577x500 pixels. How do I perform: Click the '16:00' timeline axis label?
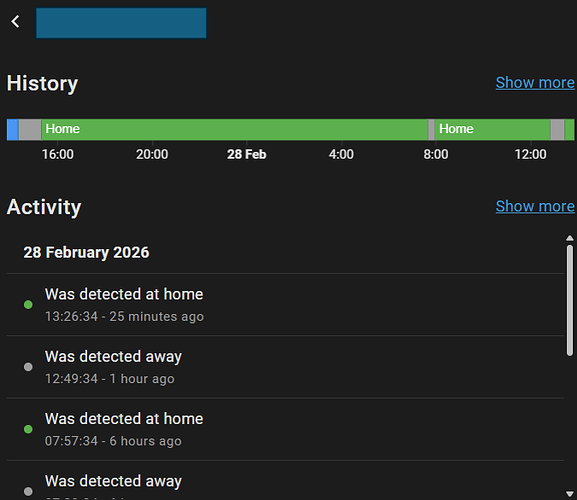pyautogui.click(x=57, y=154)
